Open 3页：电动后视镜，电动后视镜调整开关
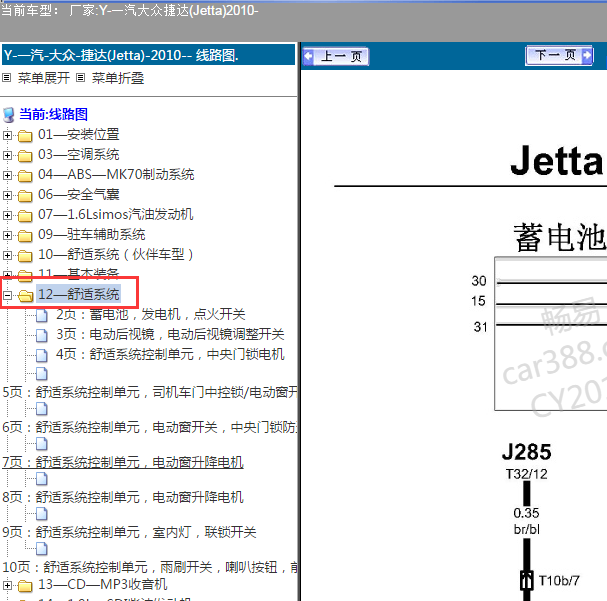607x601 pixels. point(170,334)
